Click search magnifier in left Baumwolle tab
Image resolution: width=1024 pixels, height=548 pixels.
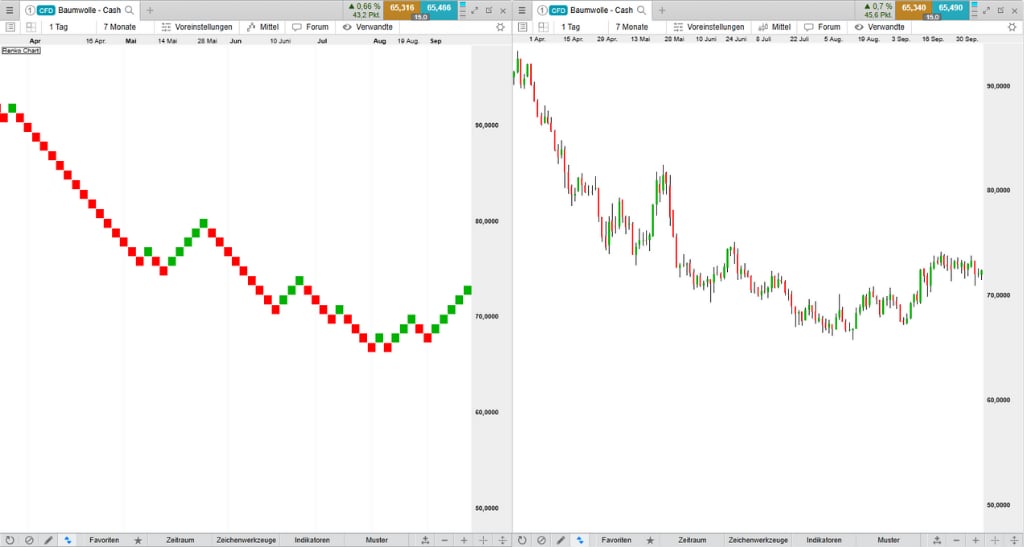pos(129,10)
